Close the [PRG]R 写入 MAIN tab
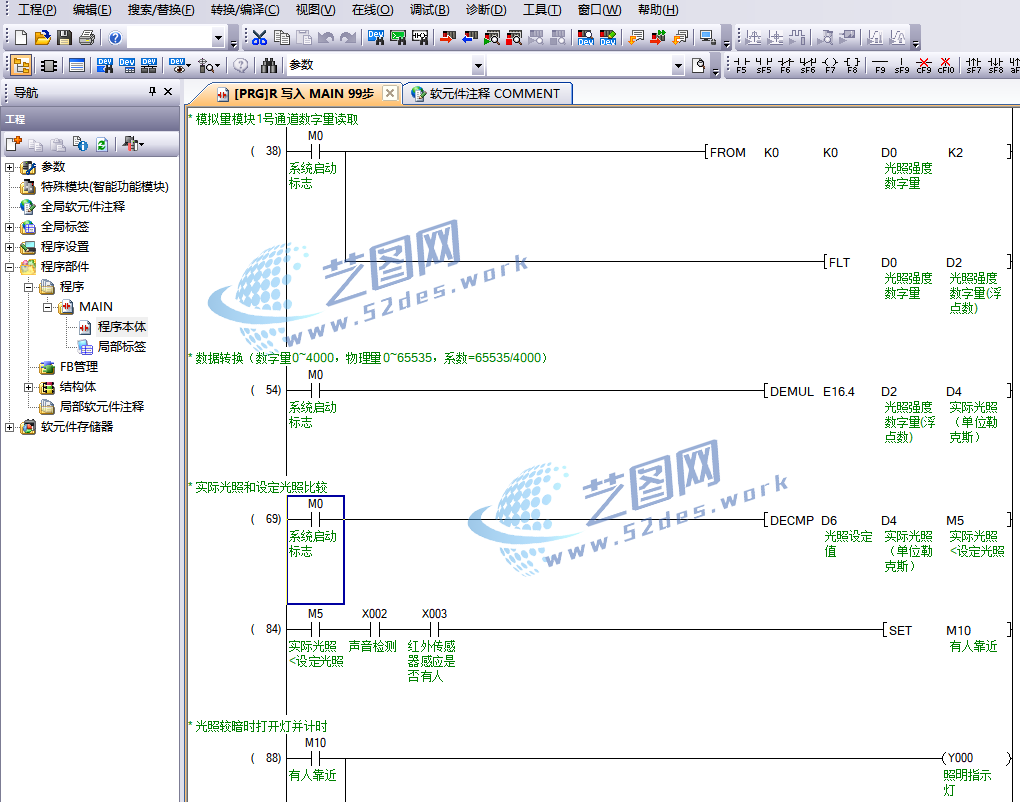Screen dimensions: 1020x802 click(390, 93)
